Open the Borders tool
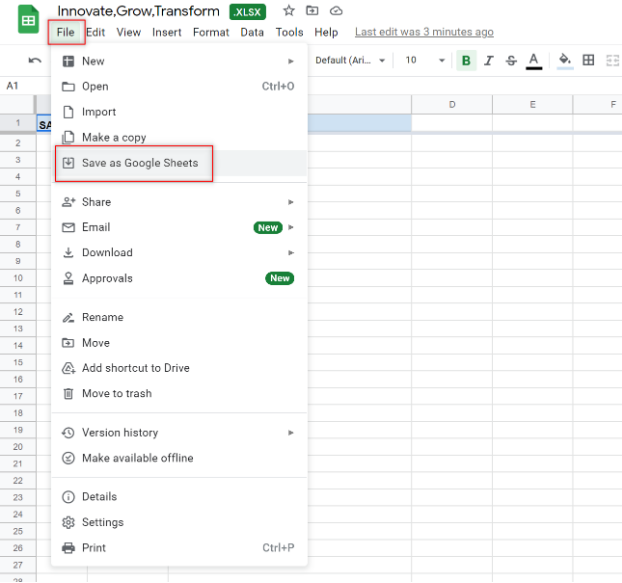The image size is (622, 583). 588,60
